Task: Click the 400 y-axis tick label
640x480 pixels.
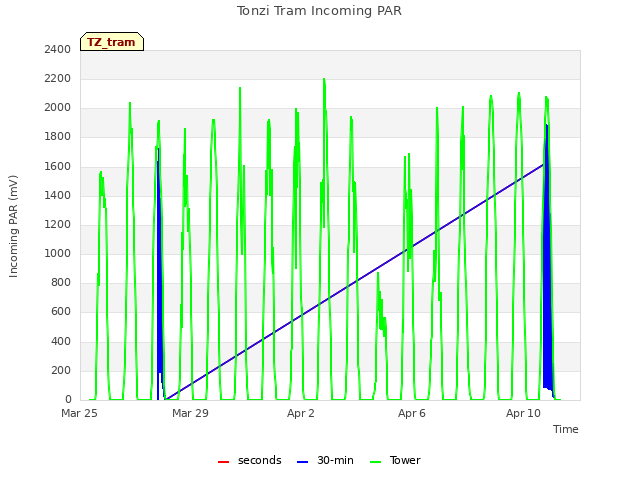Action: click(x=61, y=342)
